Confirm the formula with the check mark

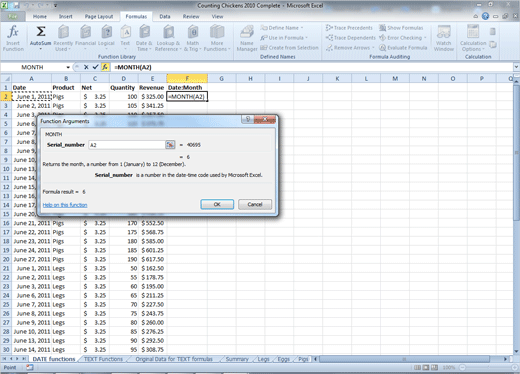point(95,67)
